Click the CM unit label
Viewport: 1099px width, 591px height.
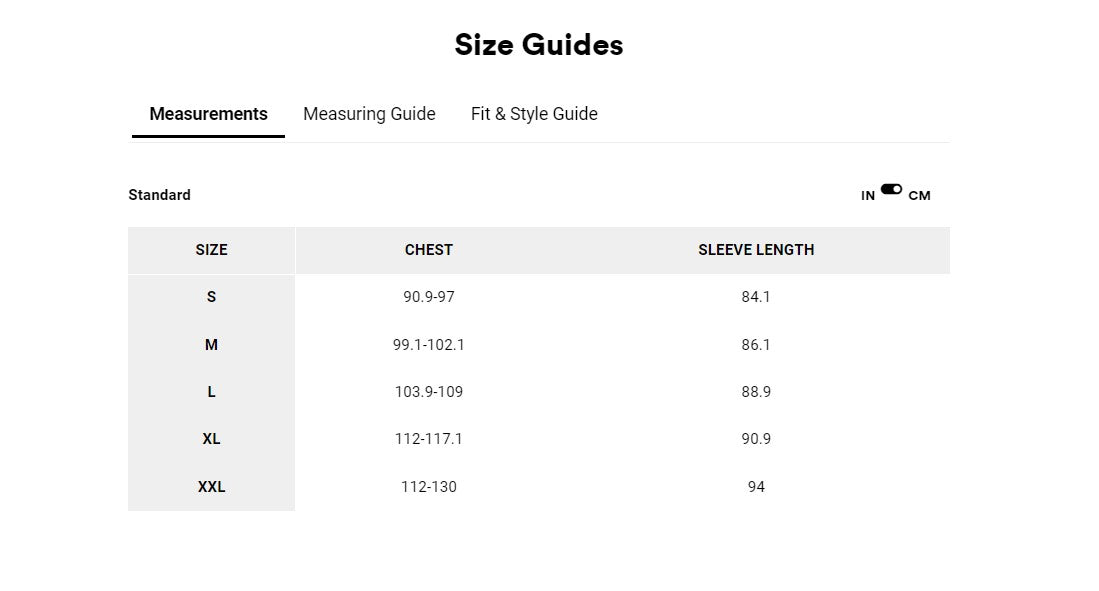click(919, 196)
